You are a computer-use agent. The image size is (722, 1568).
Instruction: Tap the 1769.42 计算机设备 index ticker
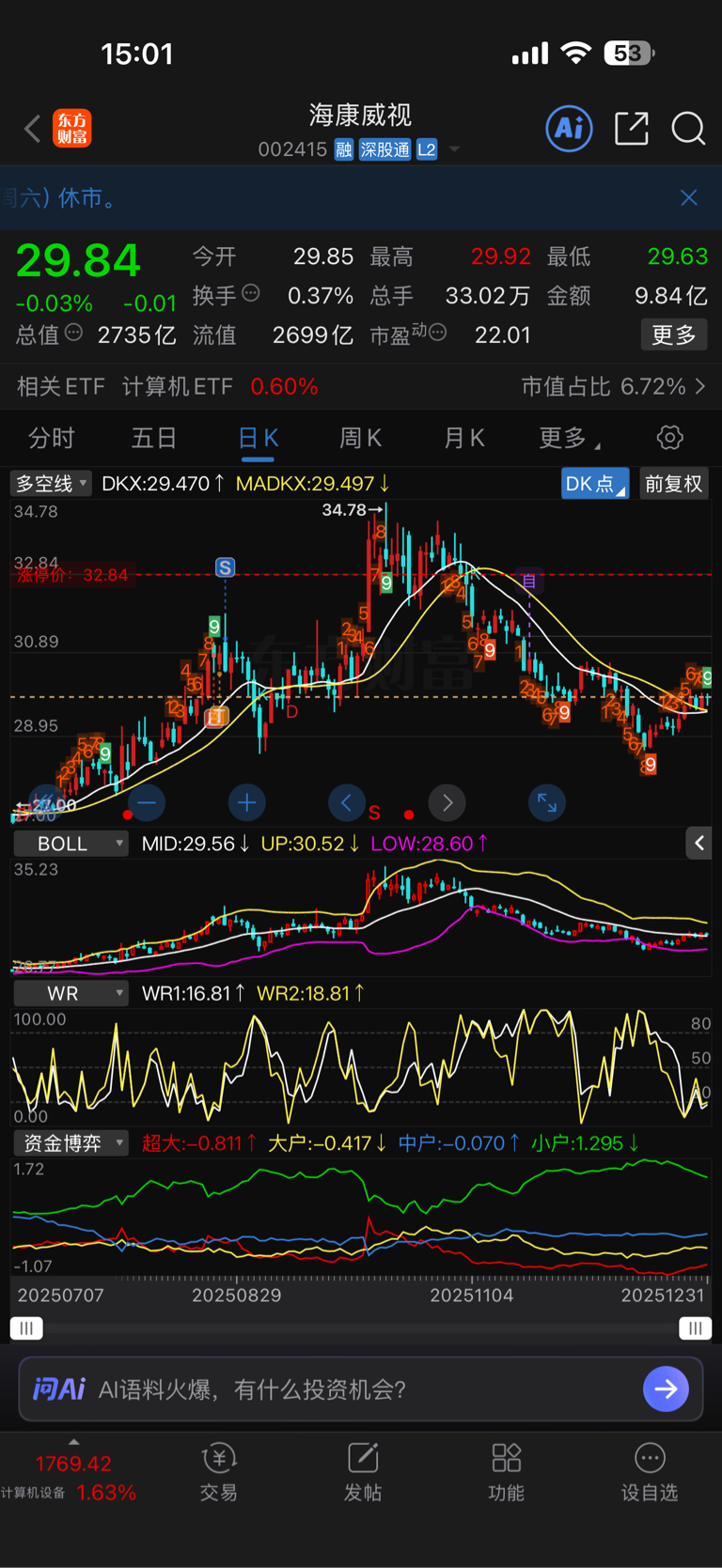click(72, 1477)
